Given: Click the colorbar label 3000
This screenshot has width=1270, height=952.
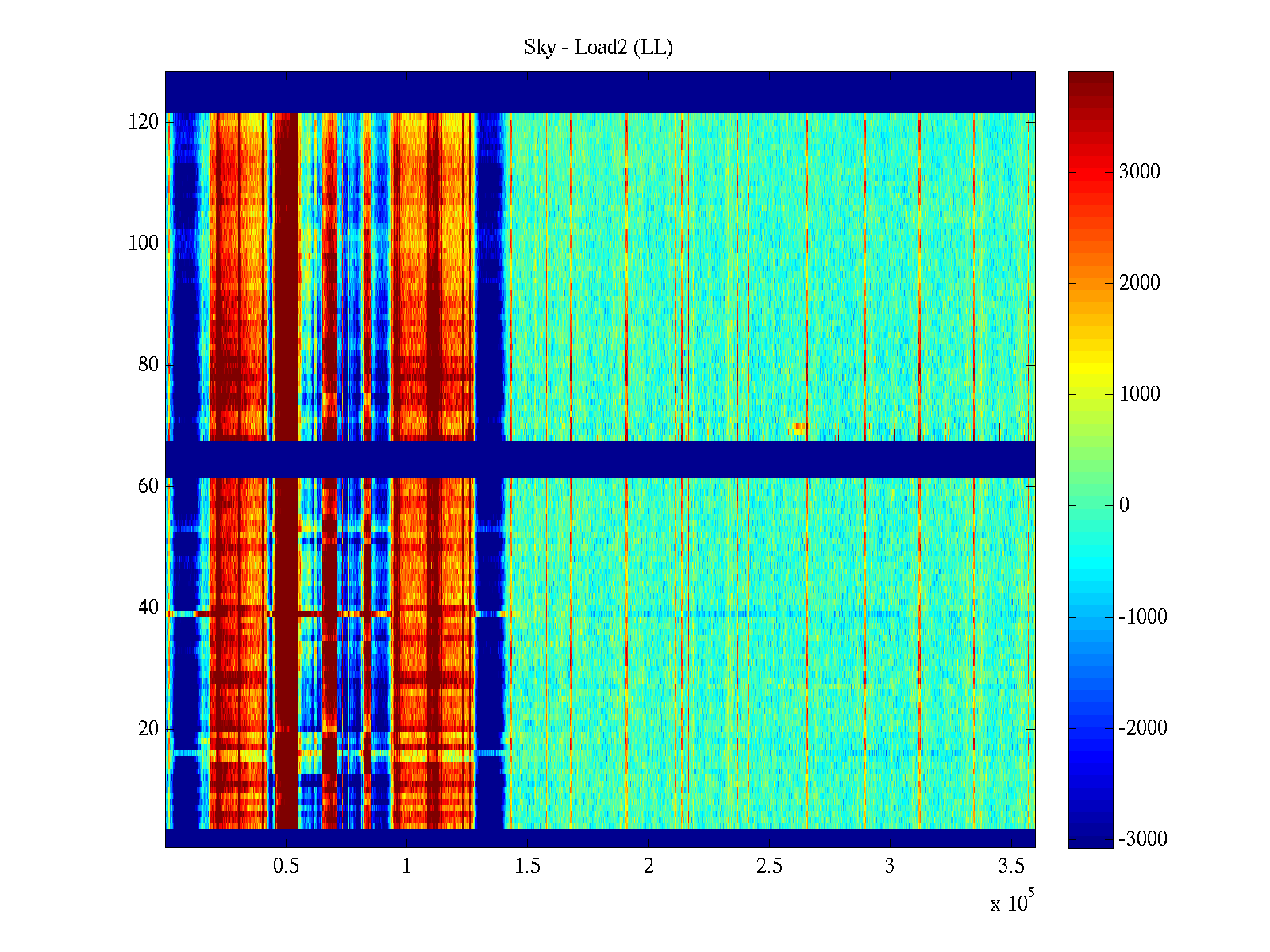Looking at the screenshot, I should [x=1139, y=172].
